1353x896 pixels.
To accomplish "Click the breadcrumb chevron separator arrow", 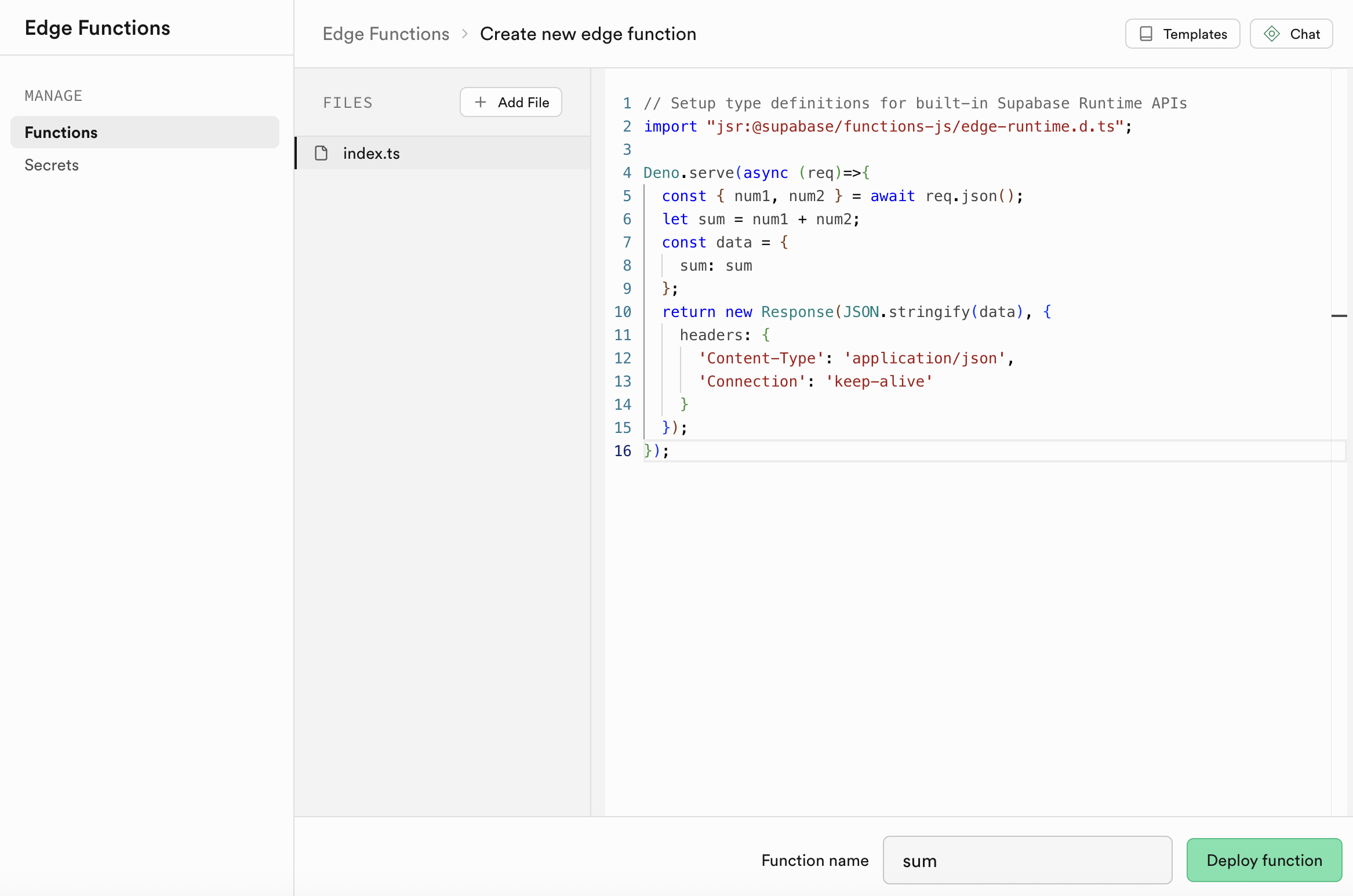I will [464, 34].
